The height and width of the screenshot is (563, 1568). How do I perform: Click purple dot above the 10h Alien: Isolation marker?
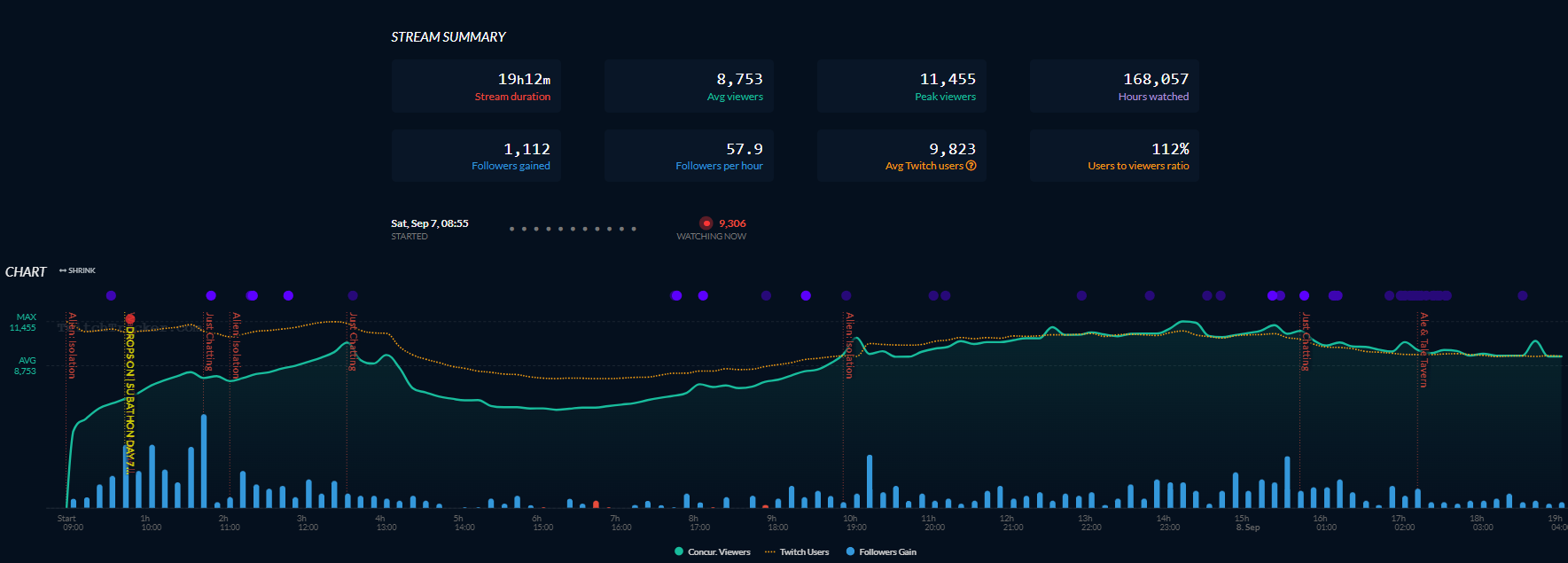point(846,295)
